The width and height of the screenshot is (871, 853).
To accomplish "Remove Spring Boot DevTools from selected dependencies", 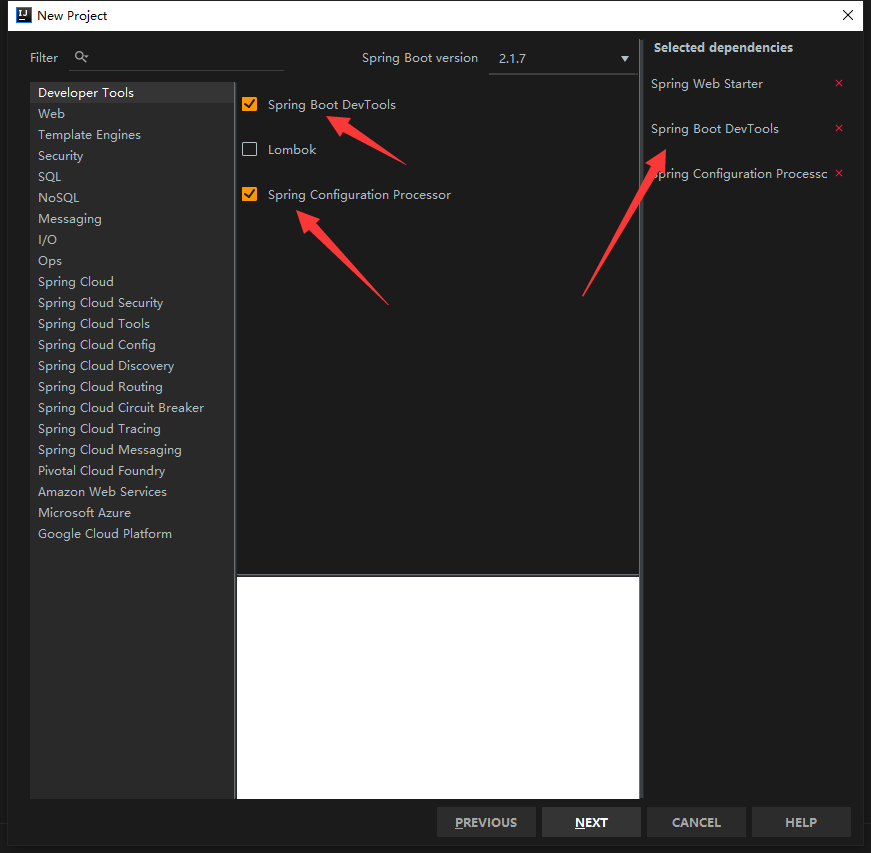I will (x=839, y=128).
